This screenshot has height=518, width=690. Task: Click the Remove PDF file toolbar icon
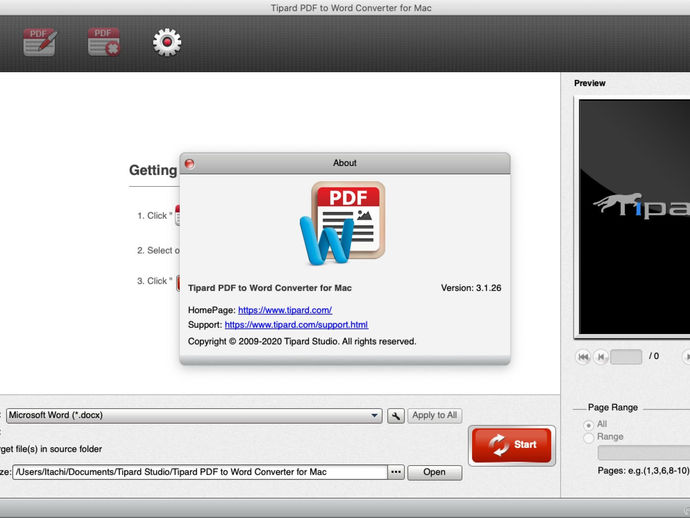pyautogui.click(x=104, y=42)
